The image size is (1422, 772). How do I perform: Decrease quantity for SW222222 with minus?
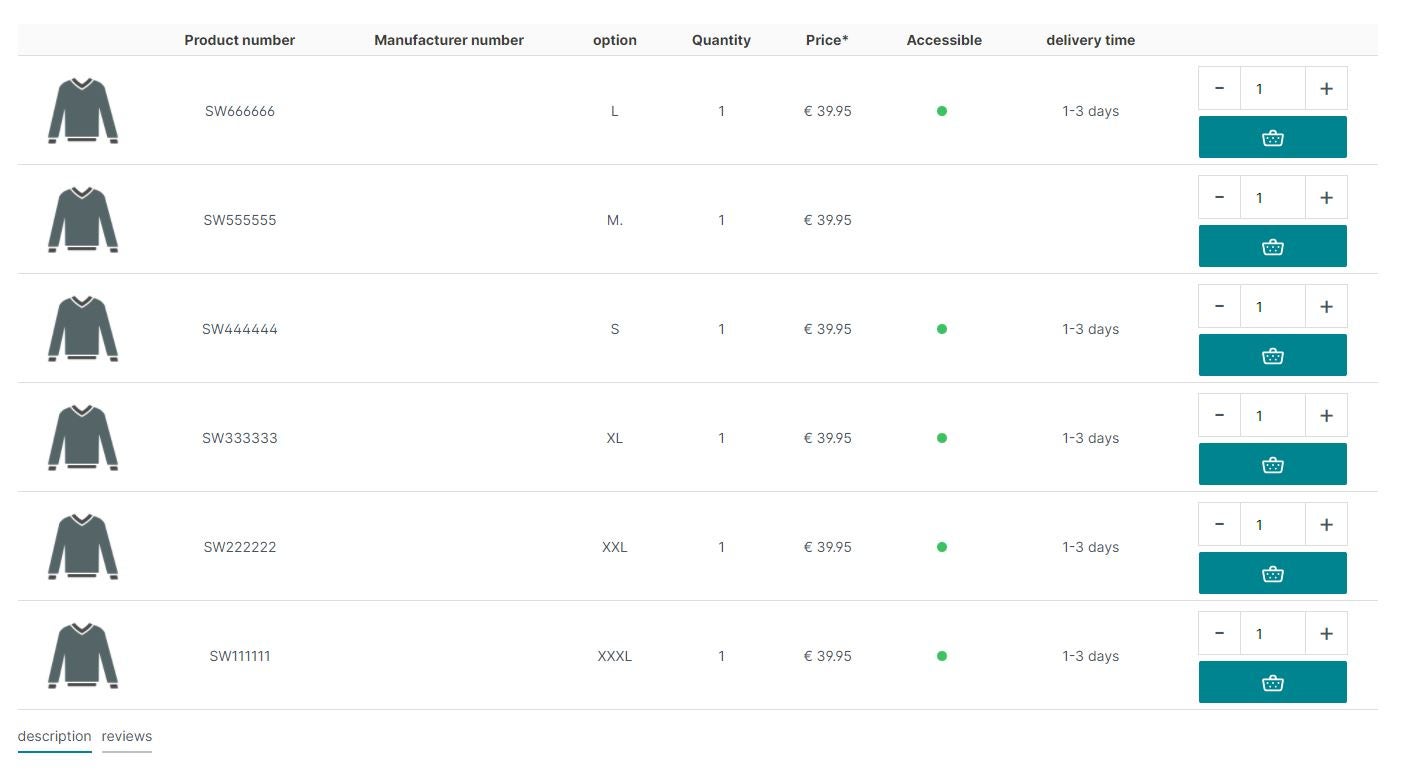[x=1220, y=524]
